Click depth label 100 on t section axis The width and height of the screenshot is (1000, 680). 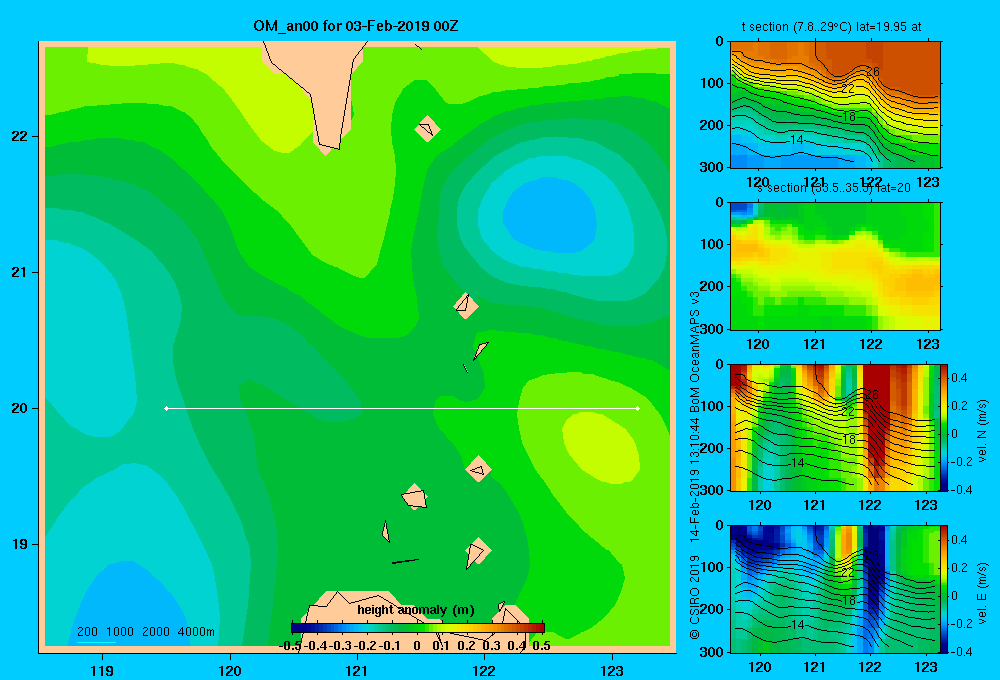712,83
